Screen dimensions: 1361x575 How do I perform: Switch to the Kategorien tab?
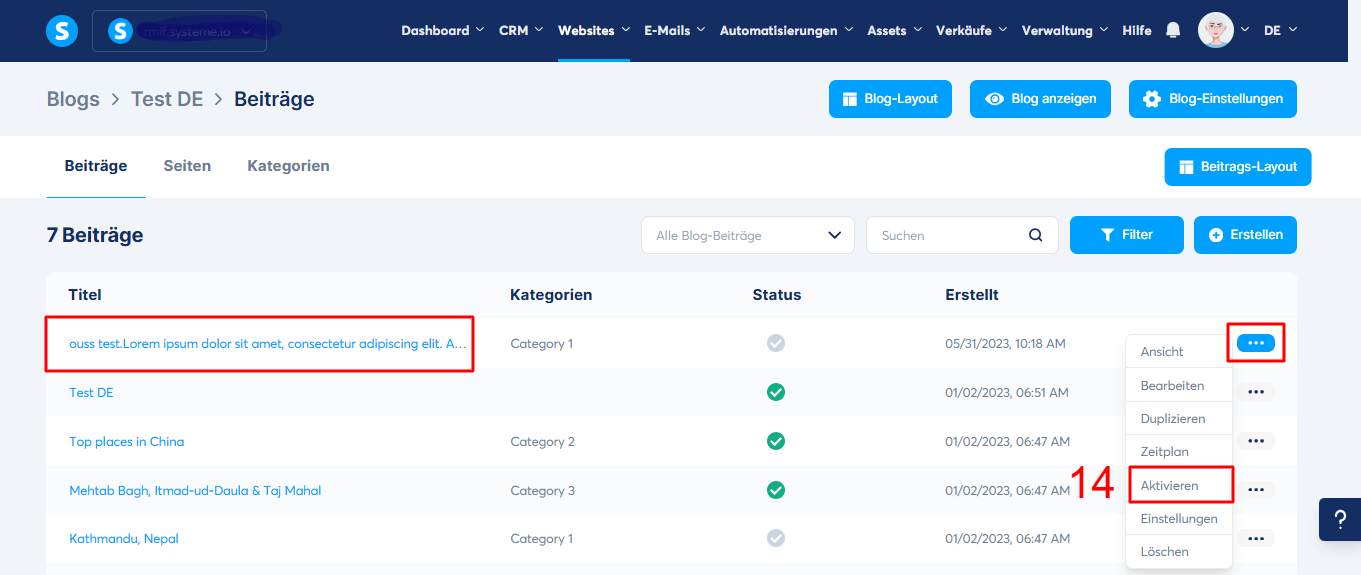pos(288,166)
